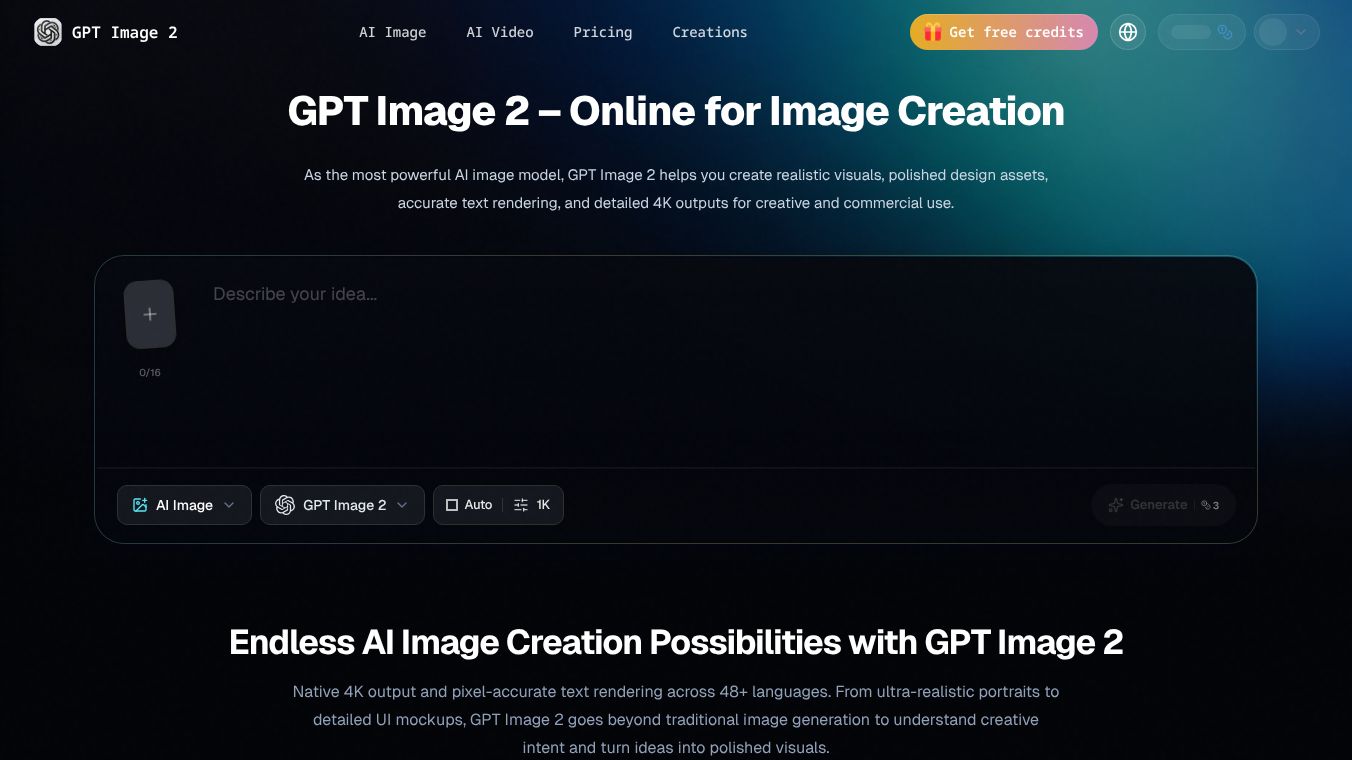Click the Generate button
This screenshot has height=760, width=1352.
pyautogui.click(x=1164, y=505)
